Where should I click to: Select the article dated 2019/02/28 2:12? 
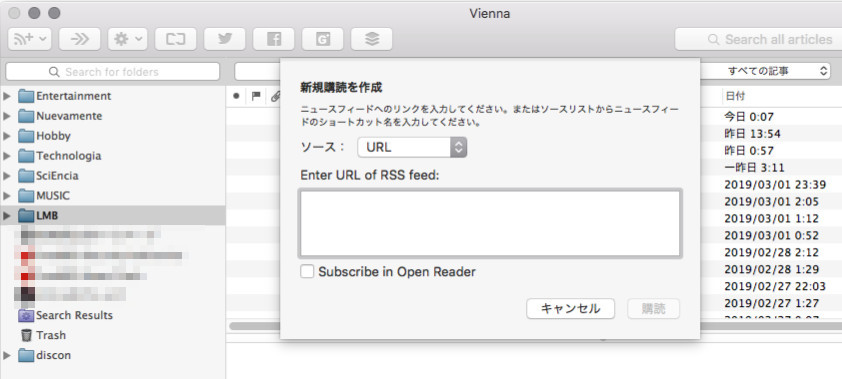[771, 253]
